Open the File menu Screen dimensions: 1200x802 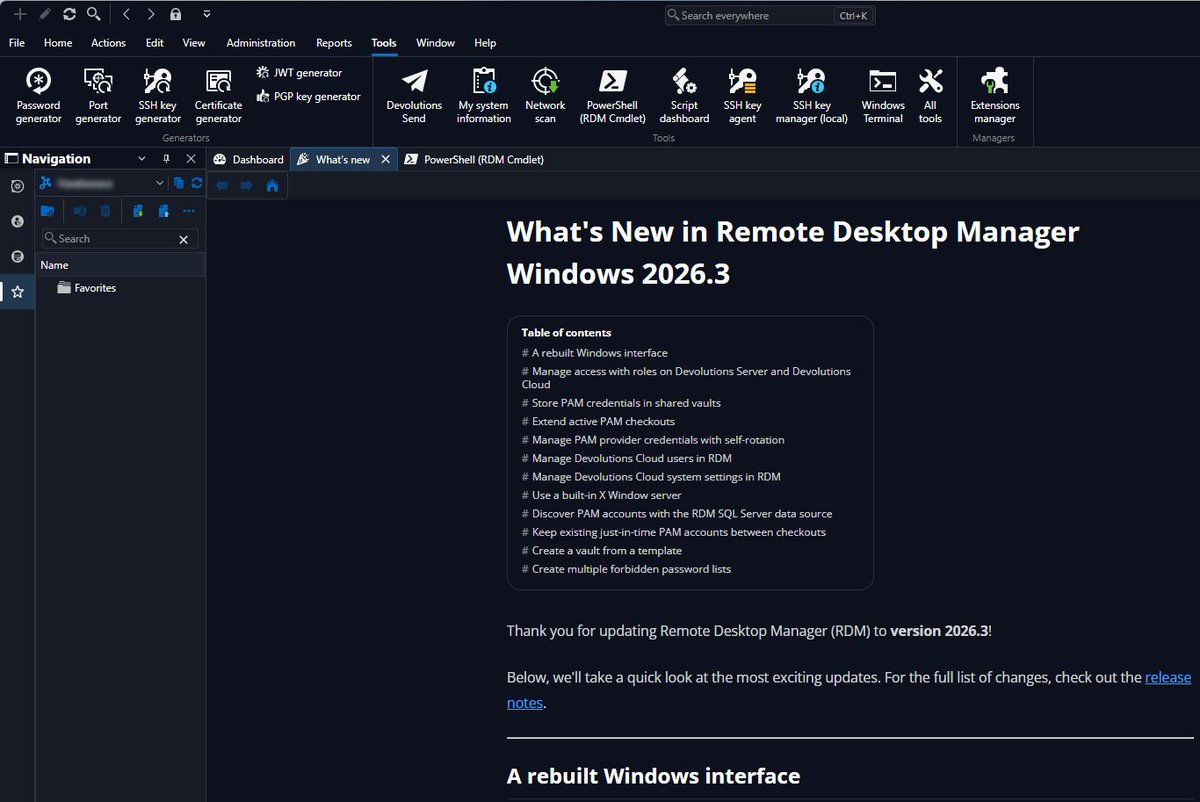[x=17, y=43]
